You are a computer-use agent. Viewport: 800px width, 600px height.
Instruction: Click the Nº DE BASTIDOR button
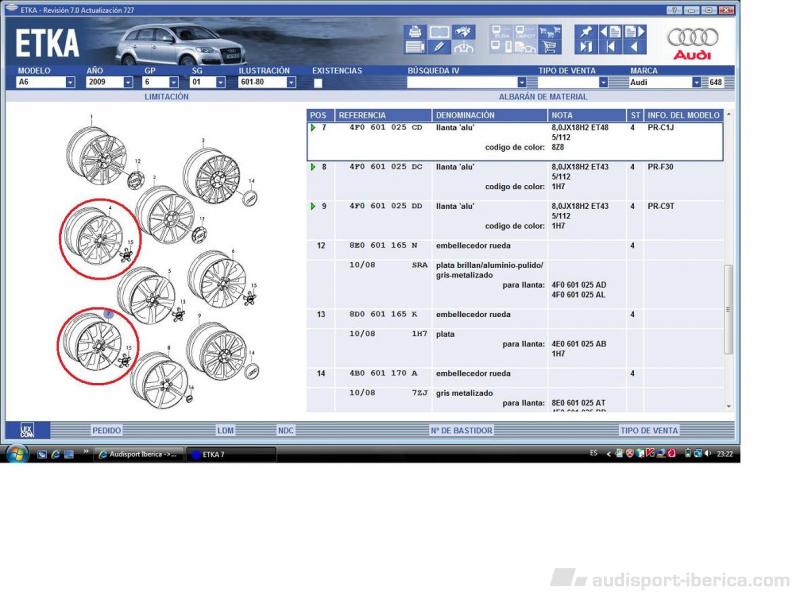pyautogui.click(x=461, y=431)
